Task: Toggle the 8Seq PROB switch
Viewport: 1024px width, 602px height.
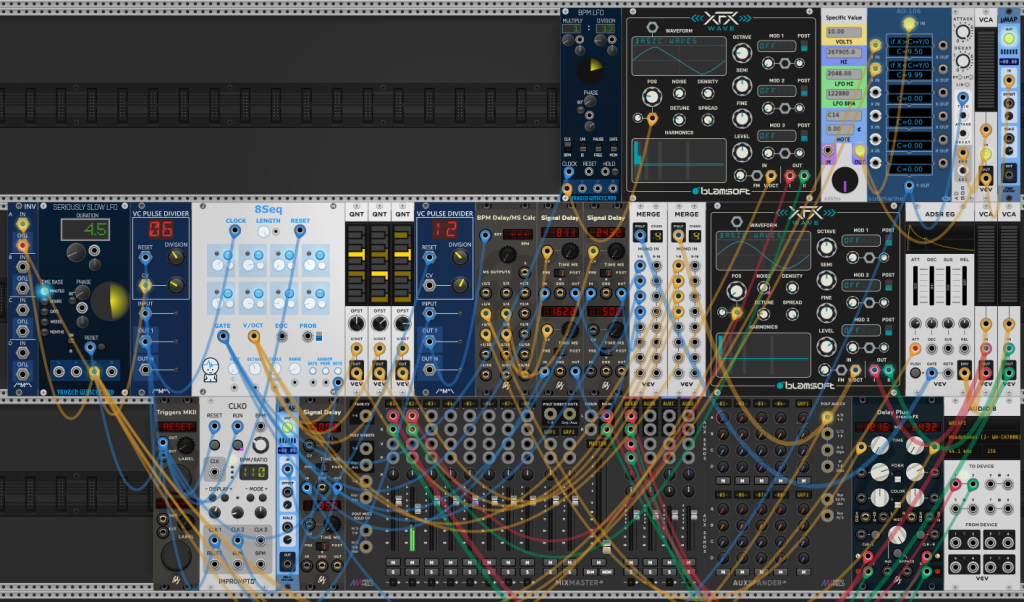Action: click(319, 336)
